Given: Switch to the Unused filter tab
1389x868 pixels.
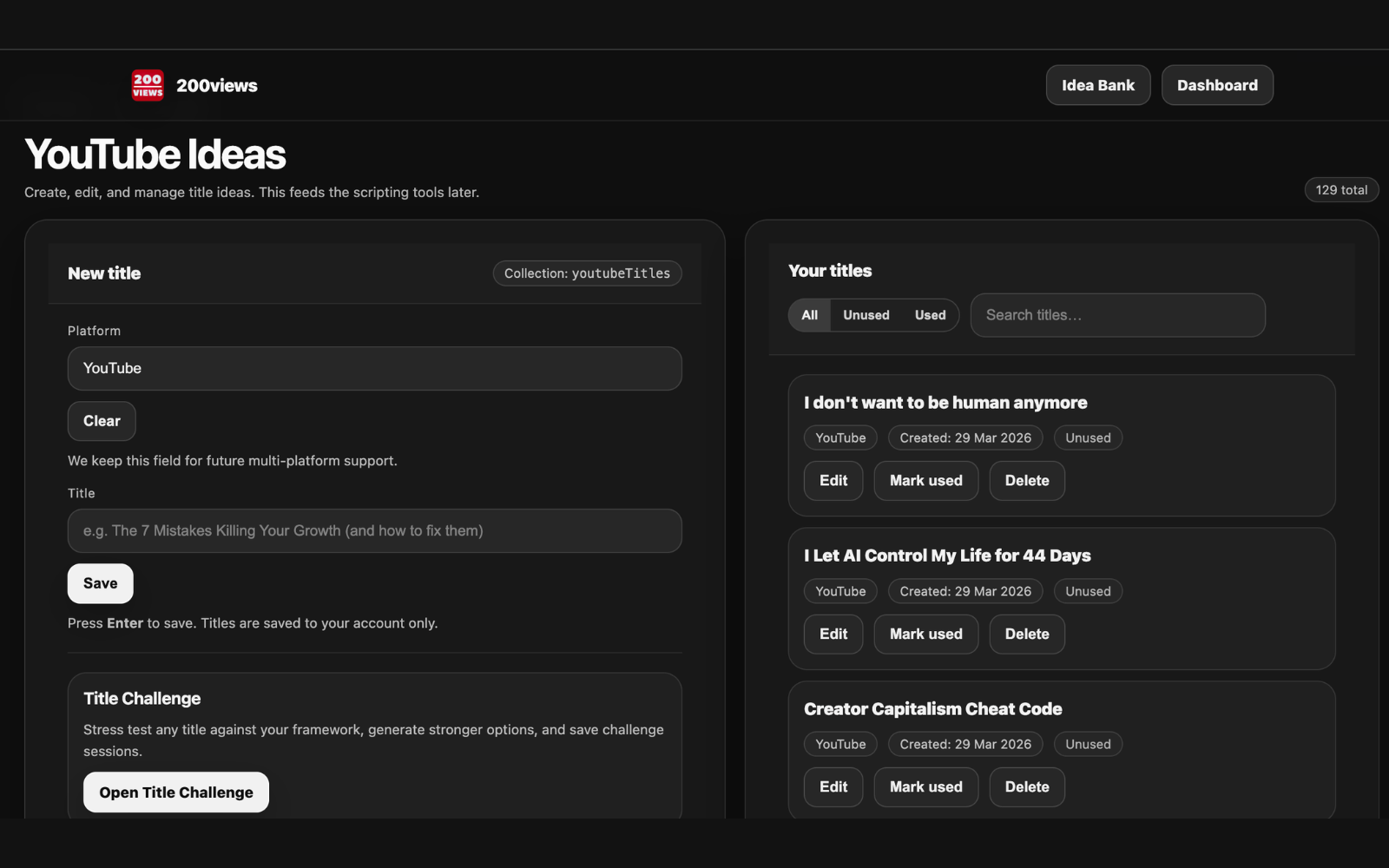Looking at the screenshot, I should point(865,315).
